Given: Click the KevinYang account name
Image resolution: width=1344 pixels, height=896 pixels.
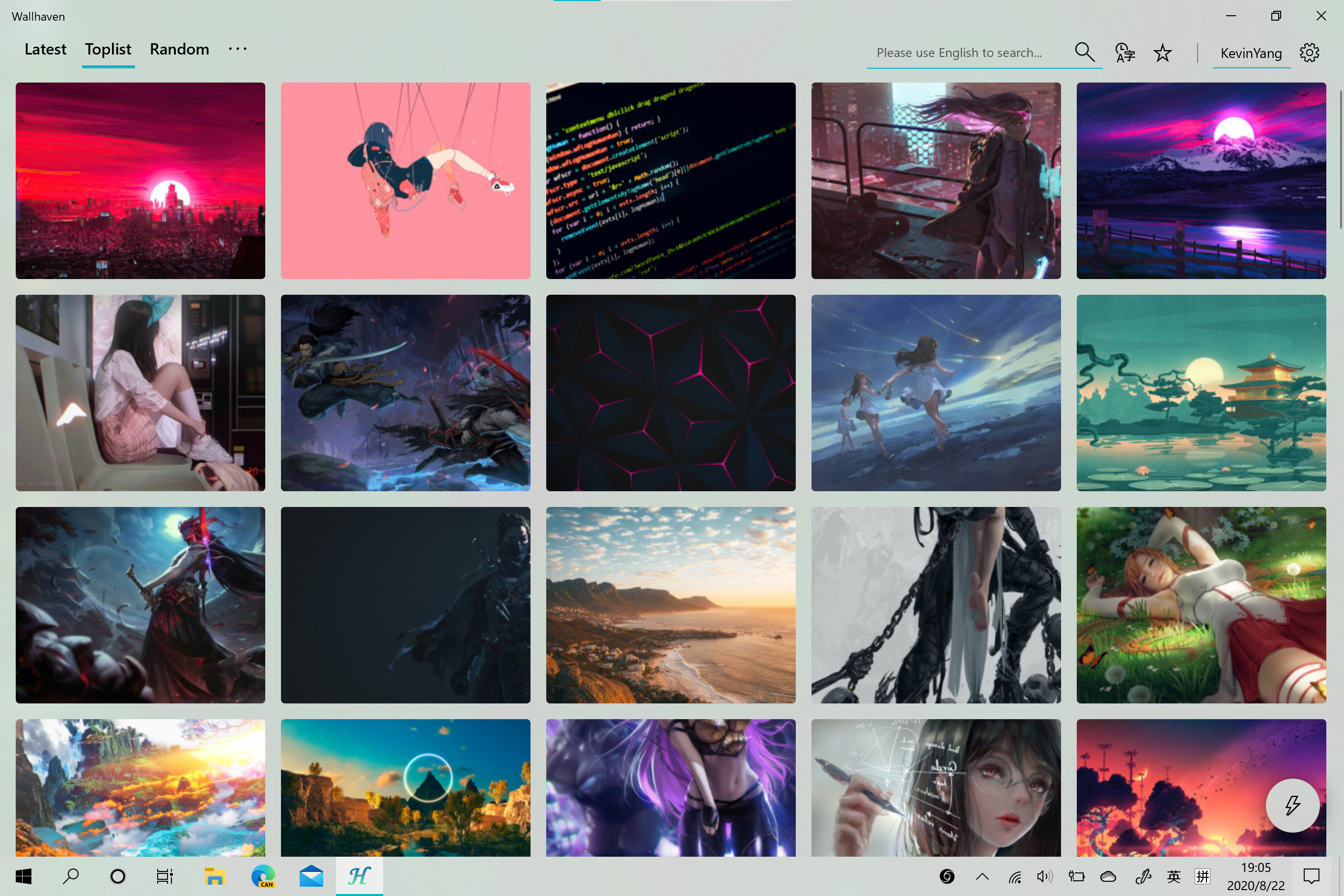Looking at the screenshot, I should point(1251,53).
